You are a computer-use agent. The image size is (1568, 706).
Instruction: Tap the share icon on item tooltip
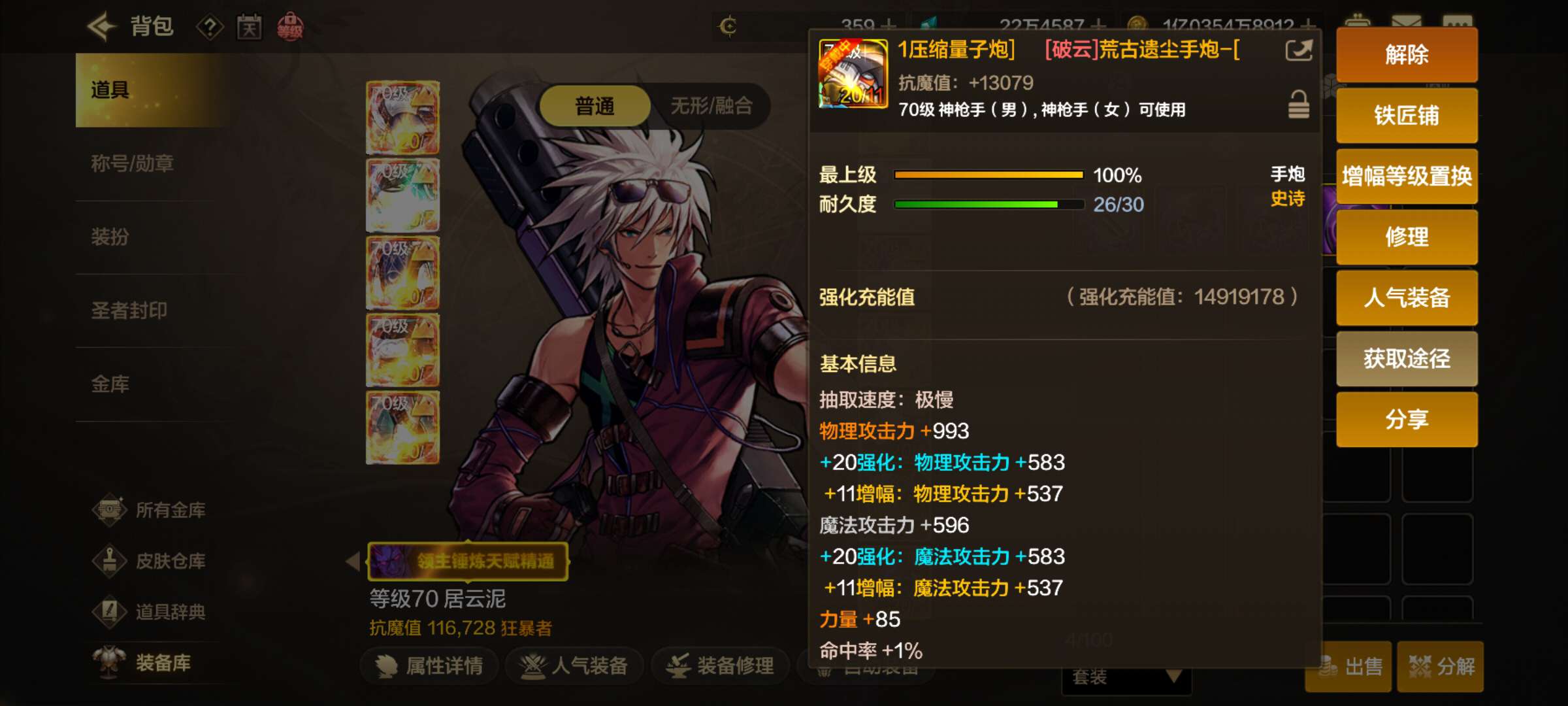pyautogui.click(x=1299, y=50)
